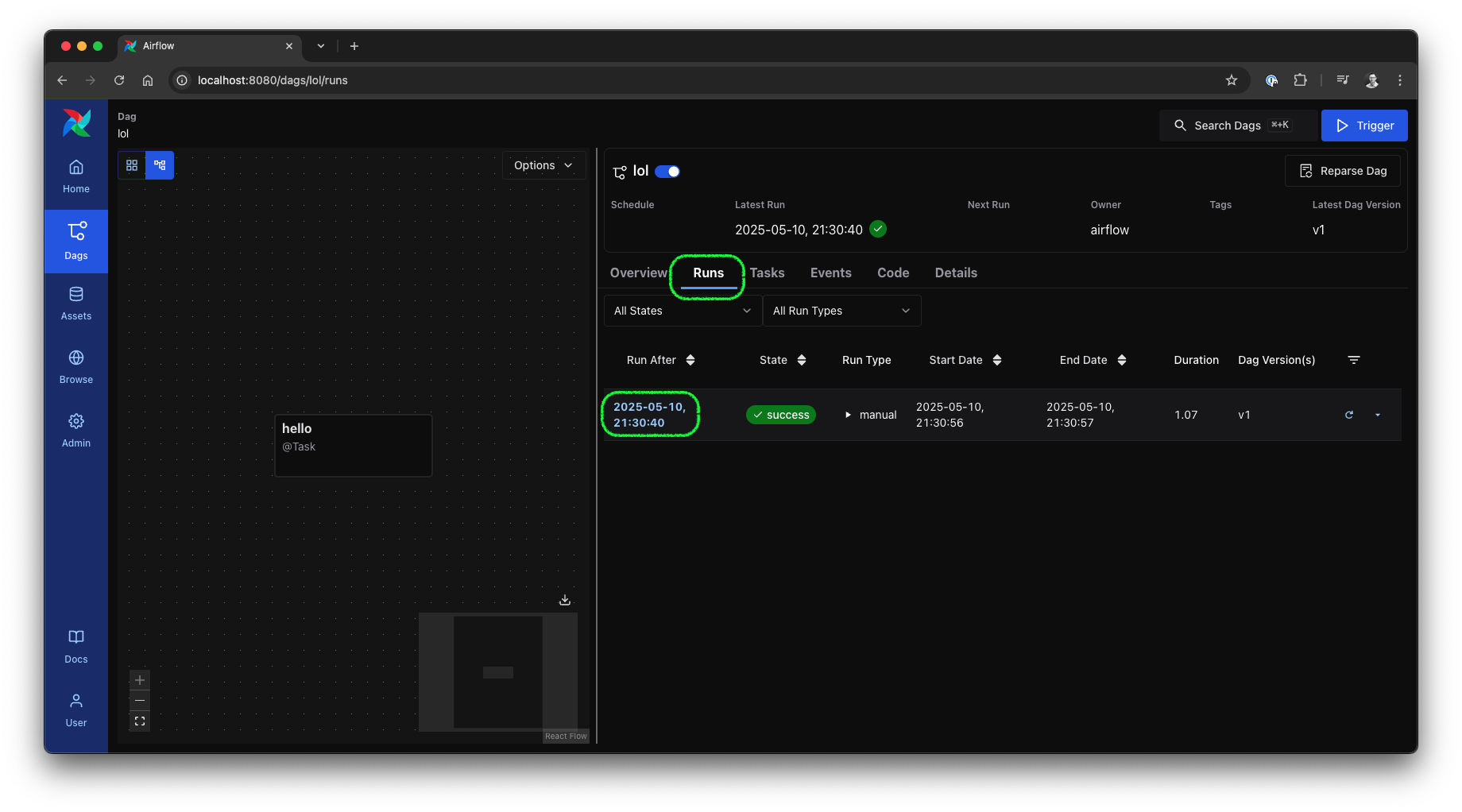
Task: Trigger a new DAG run
Action: coord(1364,125)
